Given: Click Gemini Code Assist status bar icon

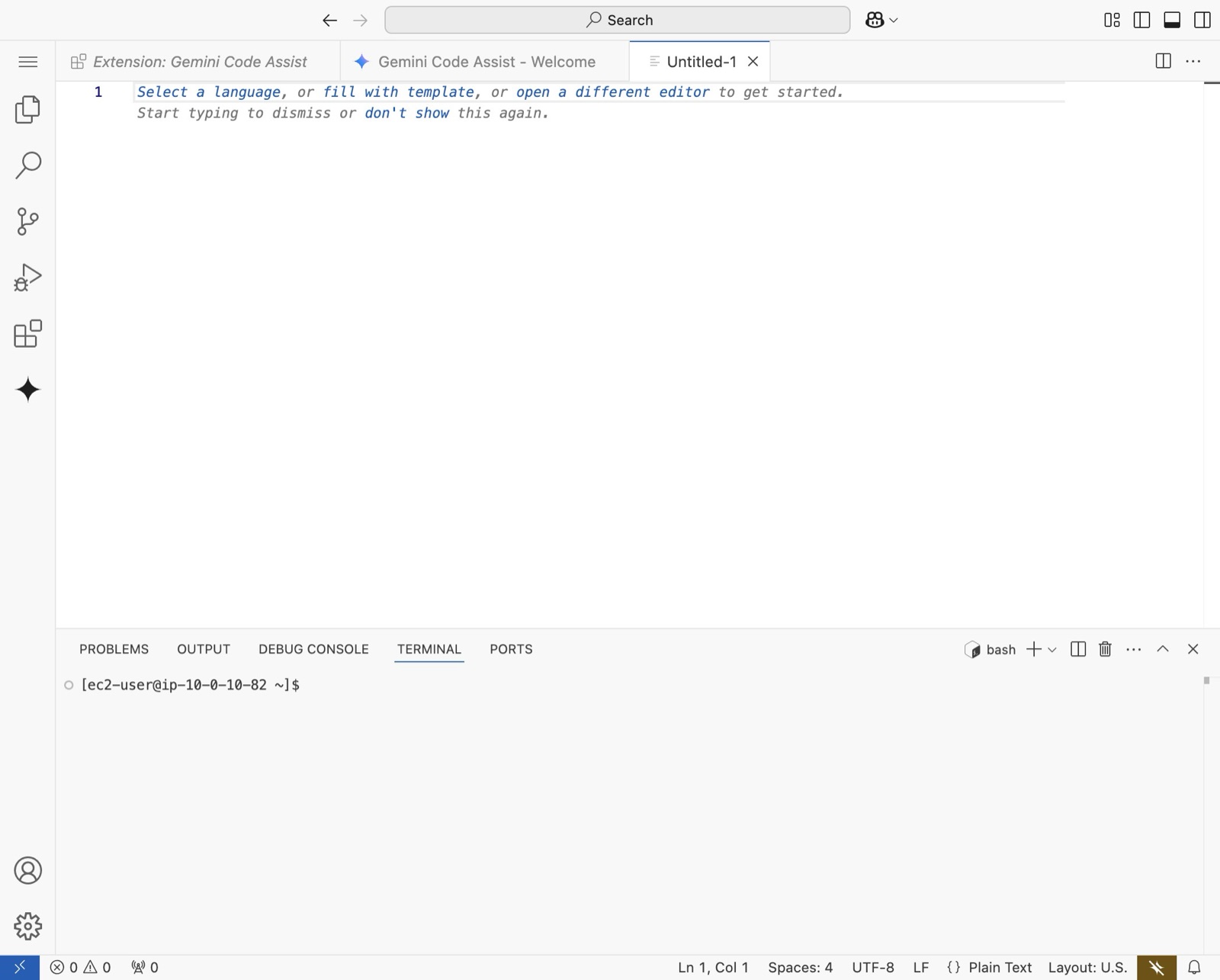Looking at the screenshot, I should (x=1157, y=967).
